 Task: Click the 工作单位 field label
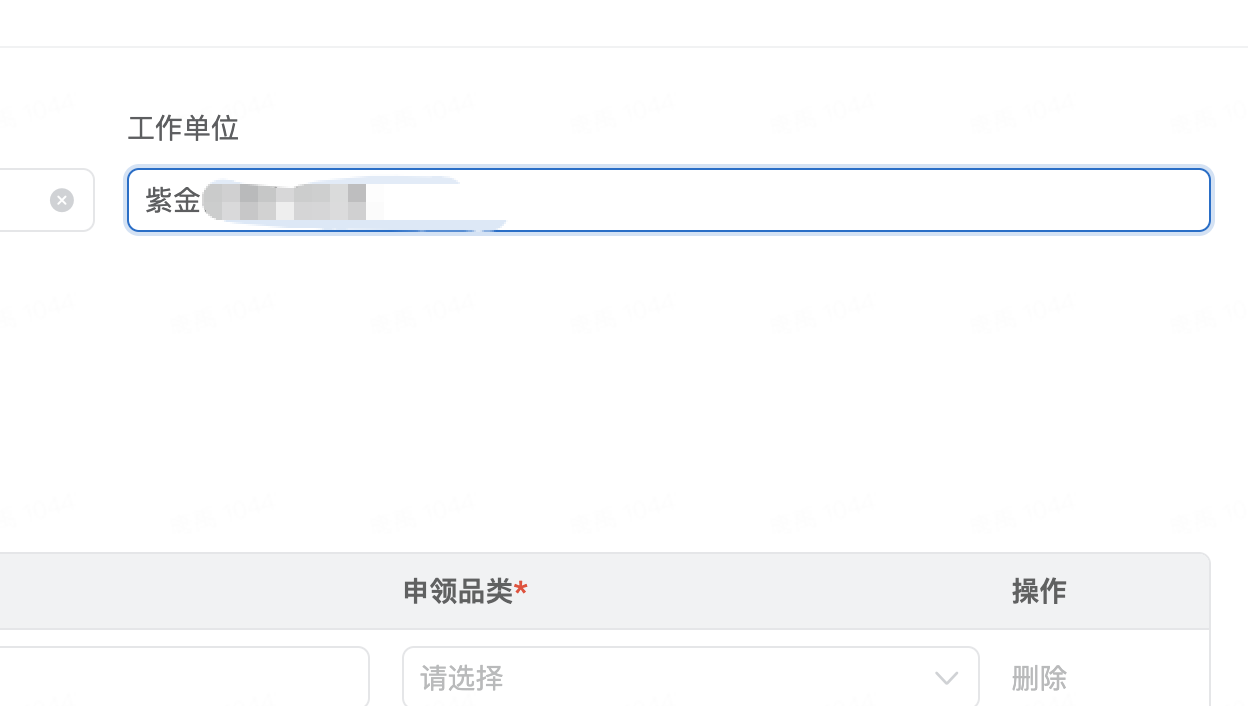183,128
